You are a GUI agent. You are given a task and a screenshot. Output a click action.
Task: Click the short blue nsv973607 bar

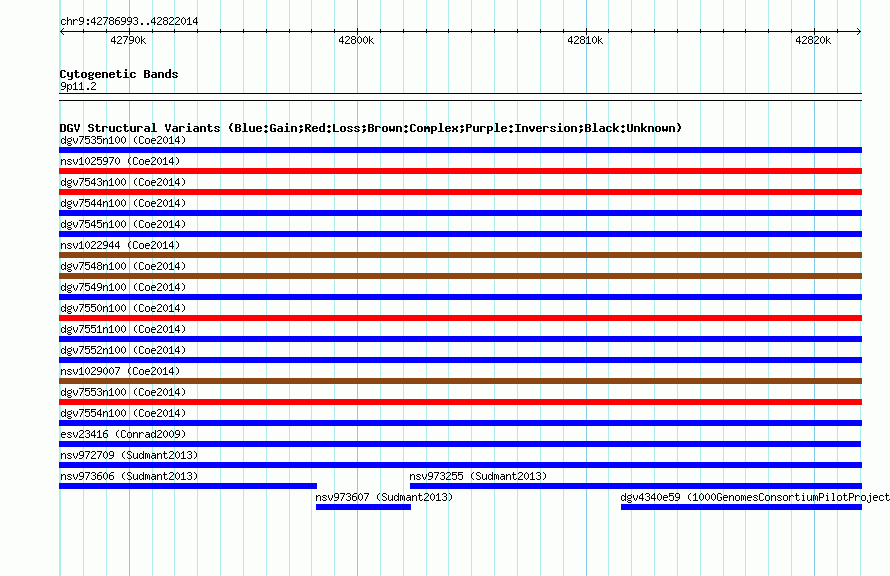363,507
